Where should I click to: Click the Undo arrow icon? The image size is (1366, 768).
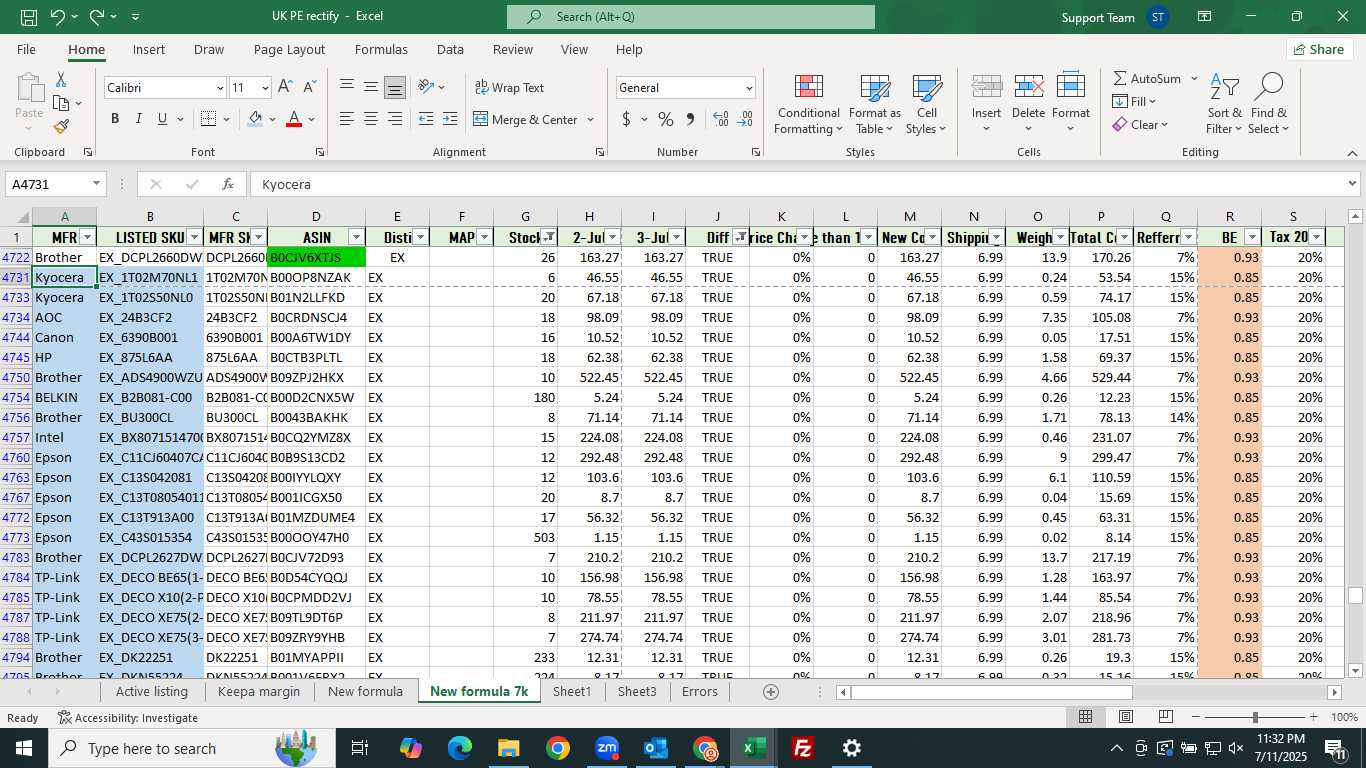57,17
